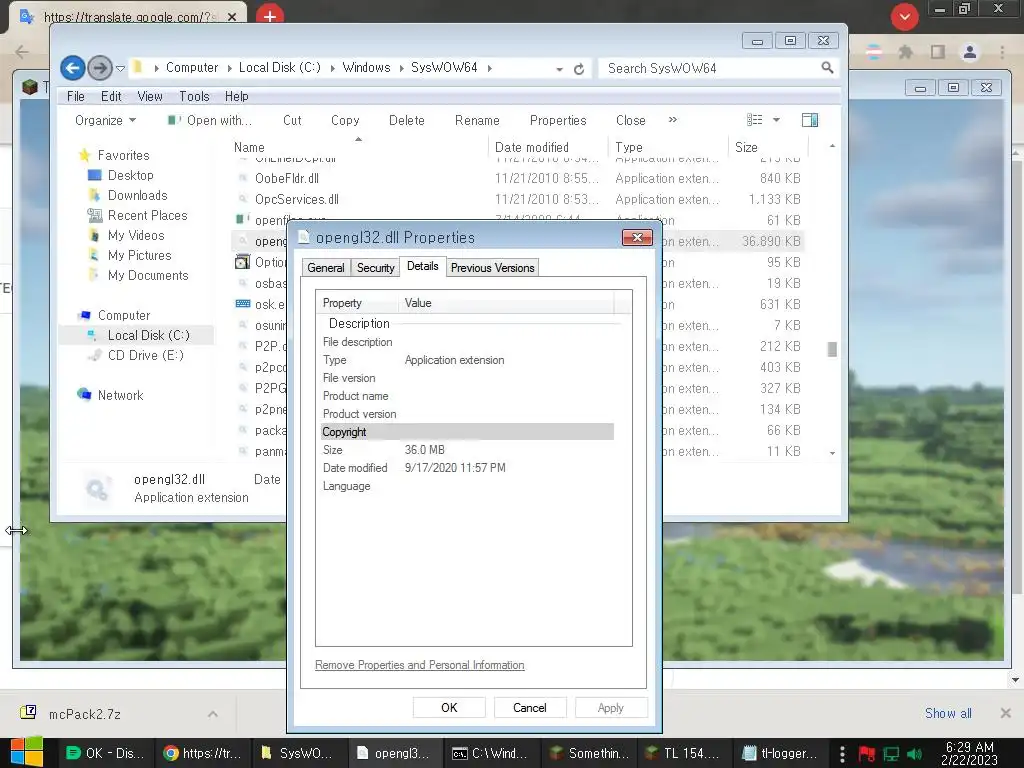Close the Google Translate tab
Image resolution: width=1024 pixels, height=768 pixels.
tap(232, 17)
